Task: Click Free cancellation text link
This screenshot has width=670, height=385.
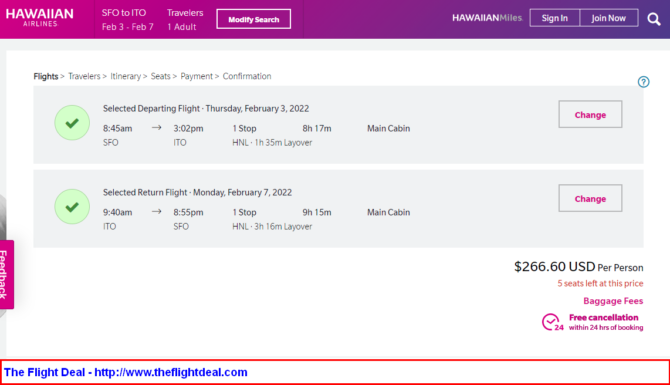Action: pyautogui.click(x=603, y=317)
